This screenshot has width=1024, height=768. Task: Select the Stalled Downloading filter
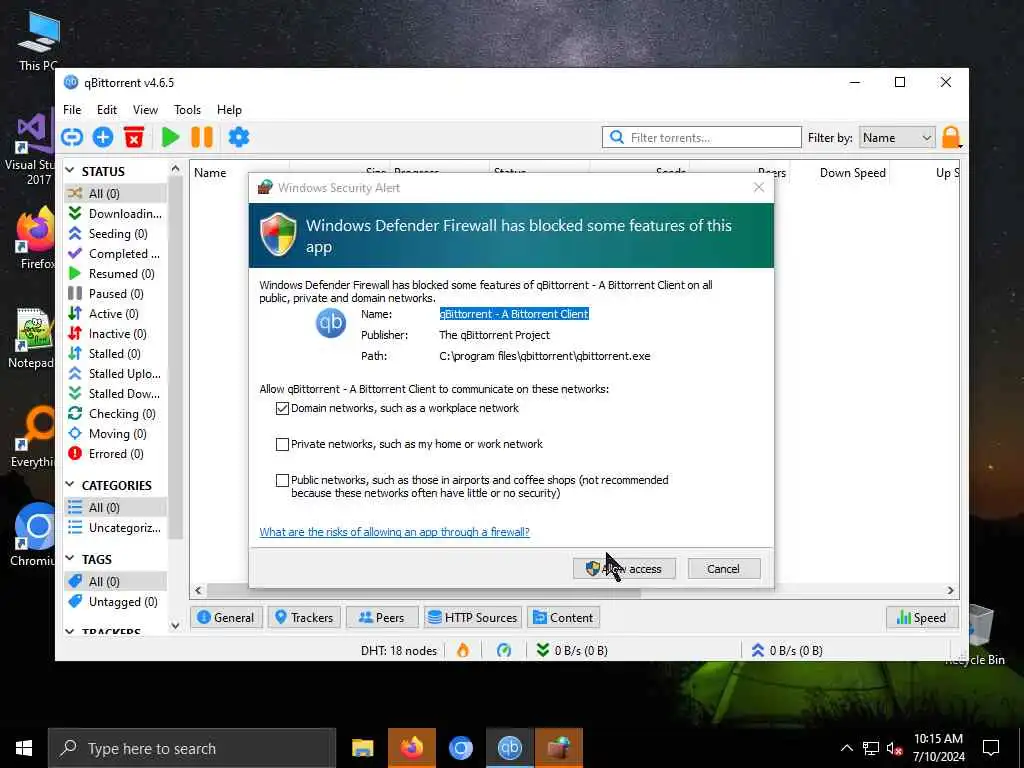pyautogui.click(x=115, y=394)
